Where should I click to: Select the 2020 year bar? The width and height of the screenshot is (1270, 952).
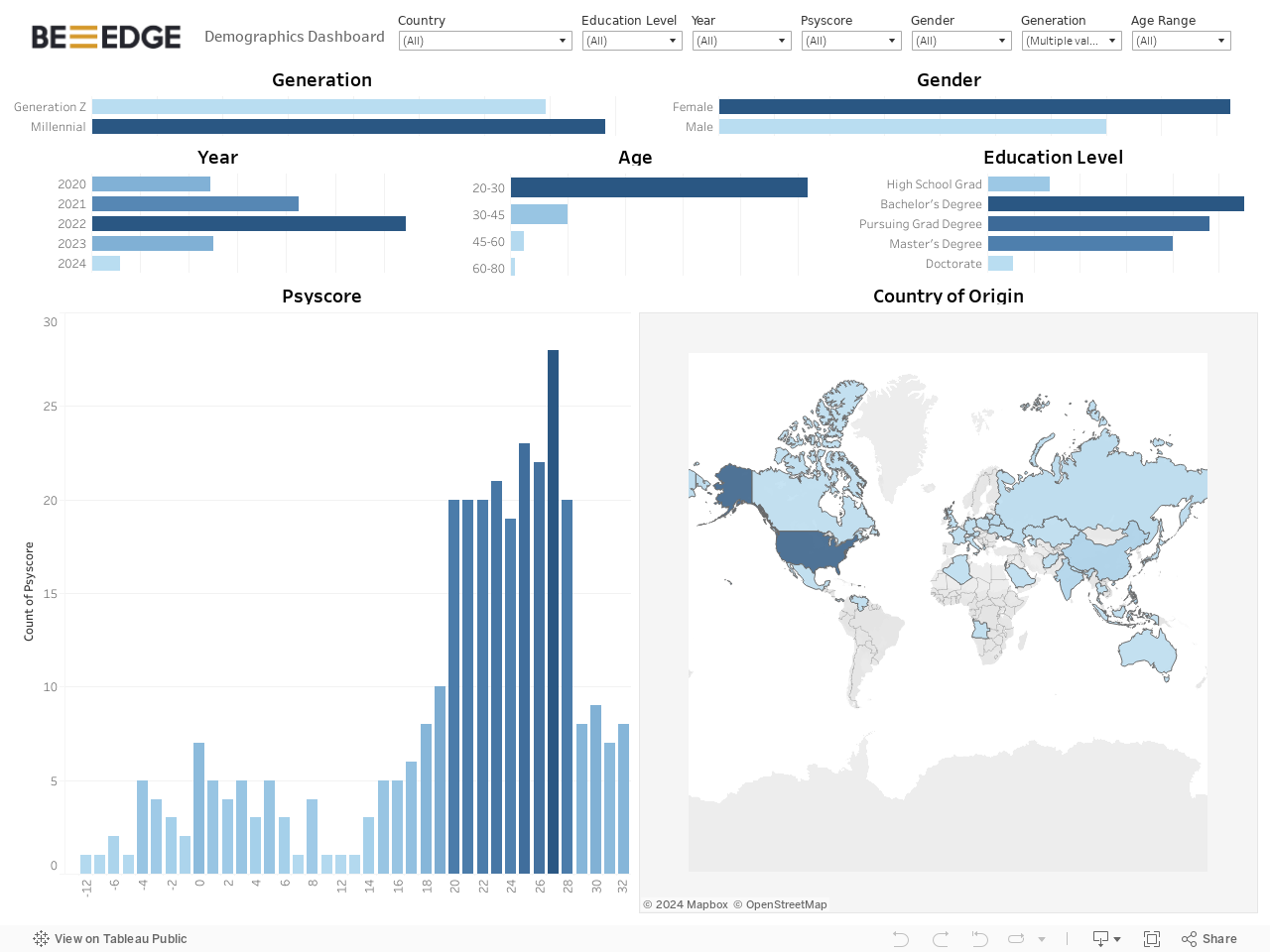point(151,183)
